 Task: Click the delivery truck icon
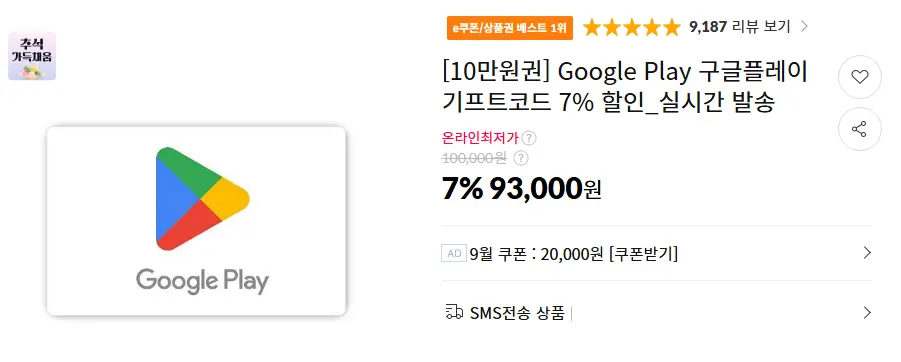[x=454, y=313]
